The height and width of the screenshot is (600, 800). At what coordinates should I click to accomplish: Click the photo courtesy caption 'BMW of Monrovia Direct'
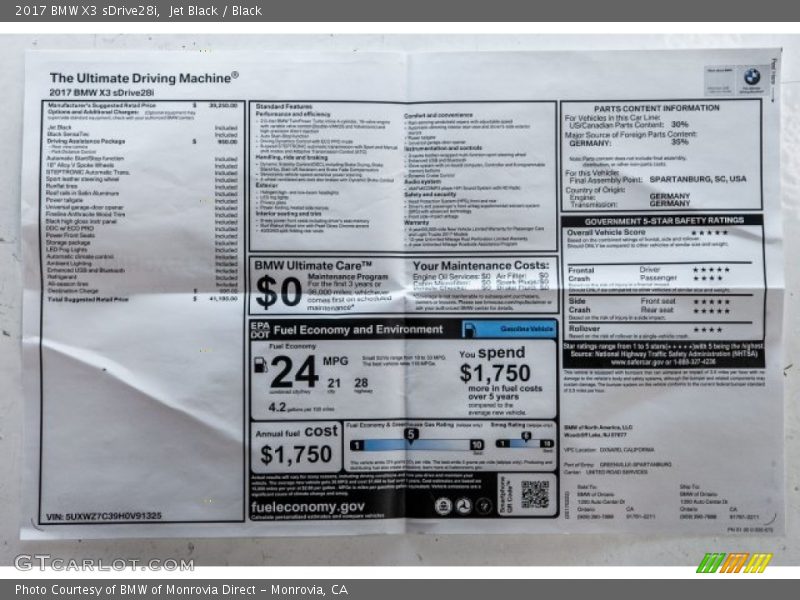[x=181, y=590]
